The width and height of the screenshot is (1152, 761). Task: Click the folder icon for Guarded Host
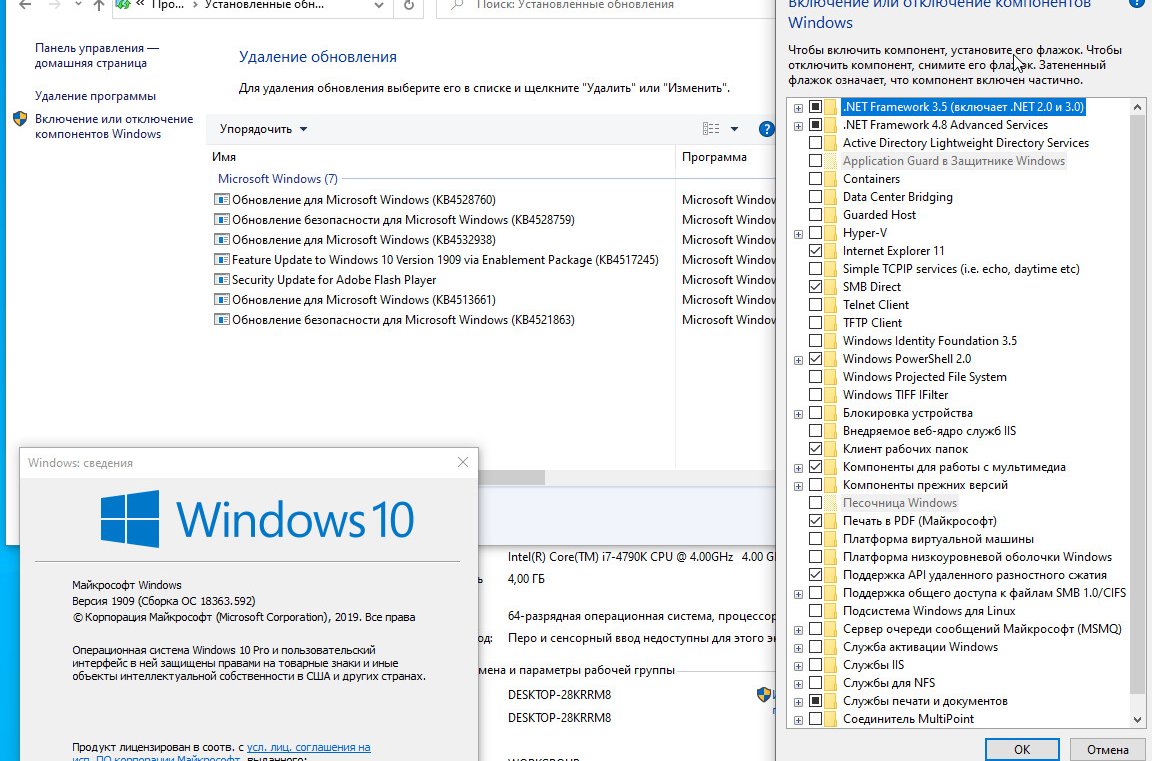[831, 215]
